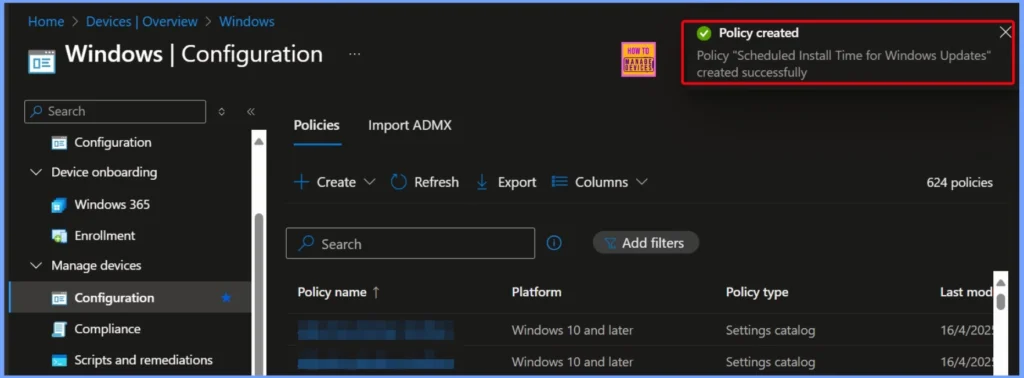Sort by Policy name column
The image size is (1024, 378).
pos(338,292)
